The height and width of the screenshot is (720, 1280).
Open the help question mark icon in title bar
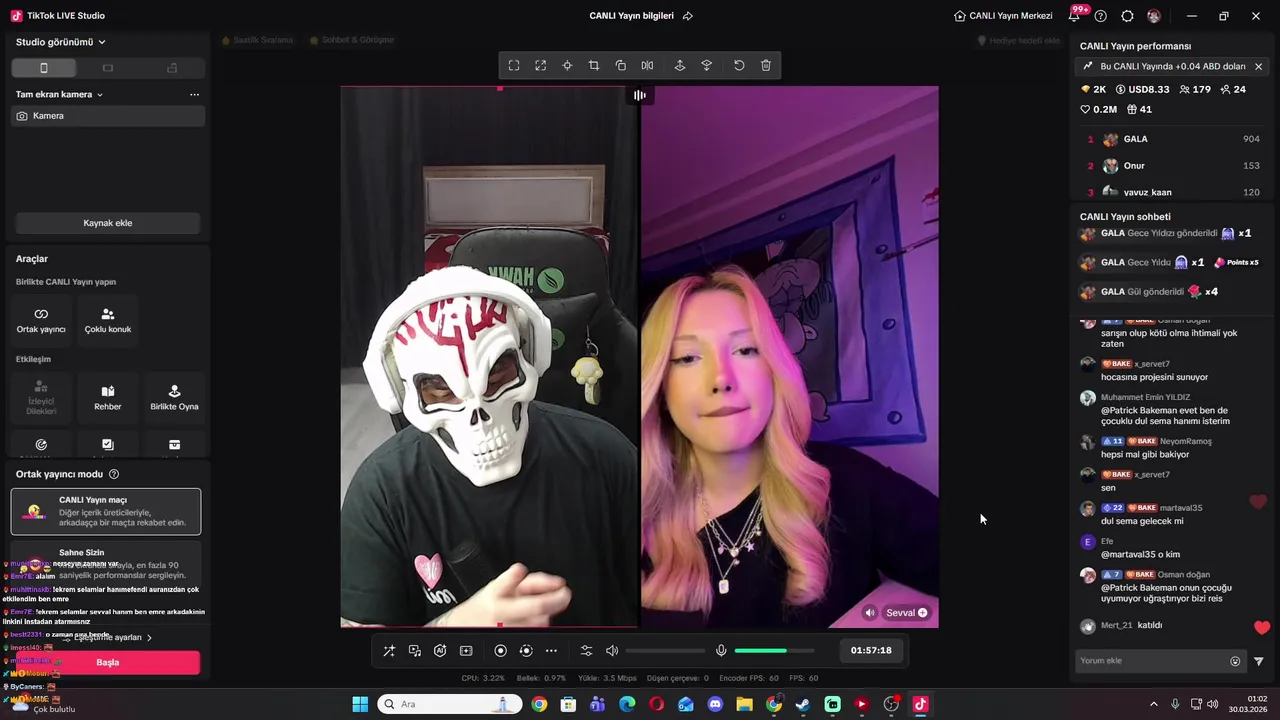(x=1101, y=16)
